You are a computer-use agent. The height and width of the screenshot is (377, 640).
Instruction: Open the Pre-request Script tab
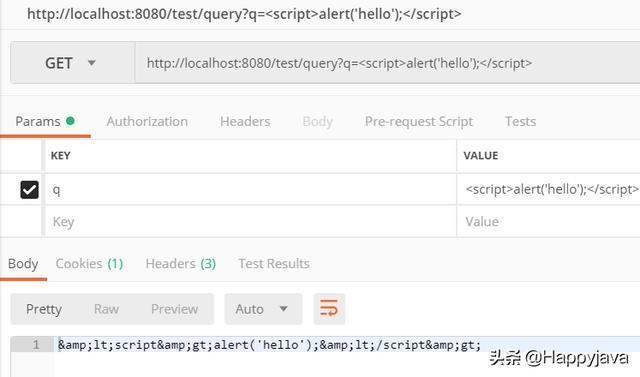coord(419,121)
